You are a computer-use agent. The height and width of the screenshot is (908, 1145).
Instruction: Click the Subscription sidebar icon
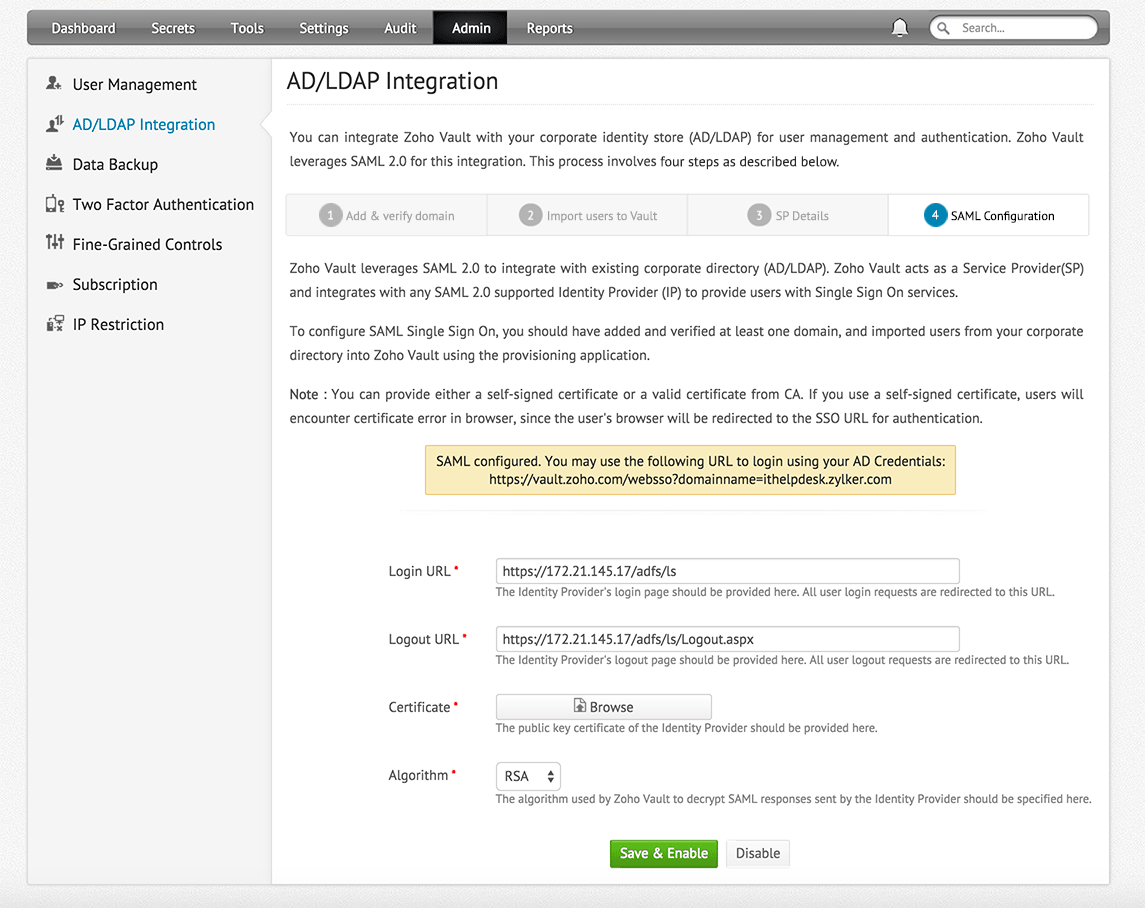pyautogui.click(x=55, y=285)
